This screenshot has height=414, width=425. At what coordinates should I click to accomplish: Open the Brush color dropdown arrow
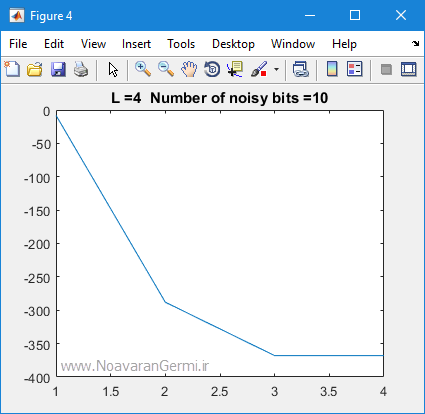tap(276, 70)
